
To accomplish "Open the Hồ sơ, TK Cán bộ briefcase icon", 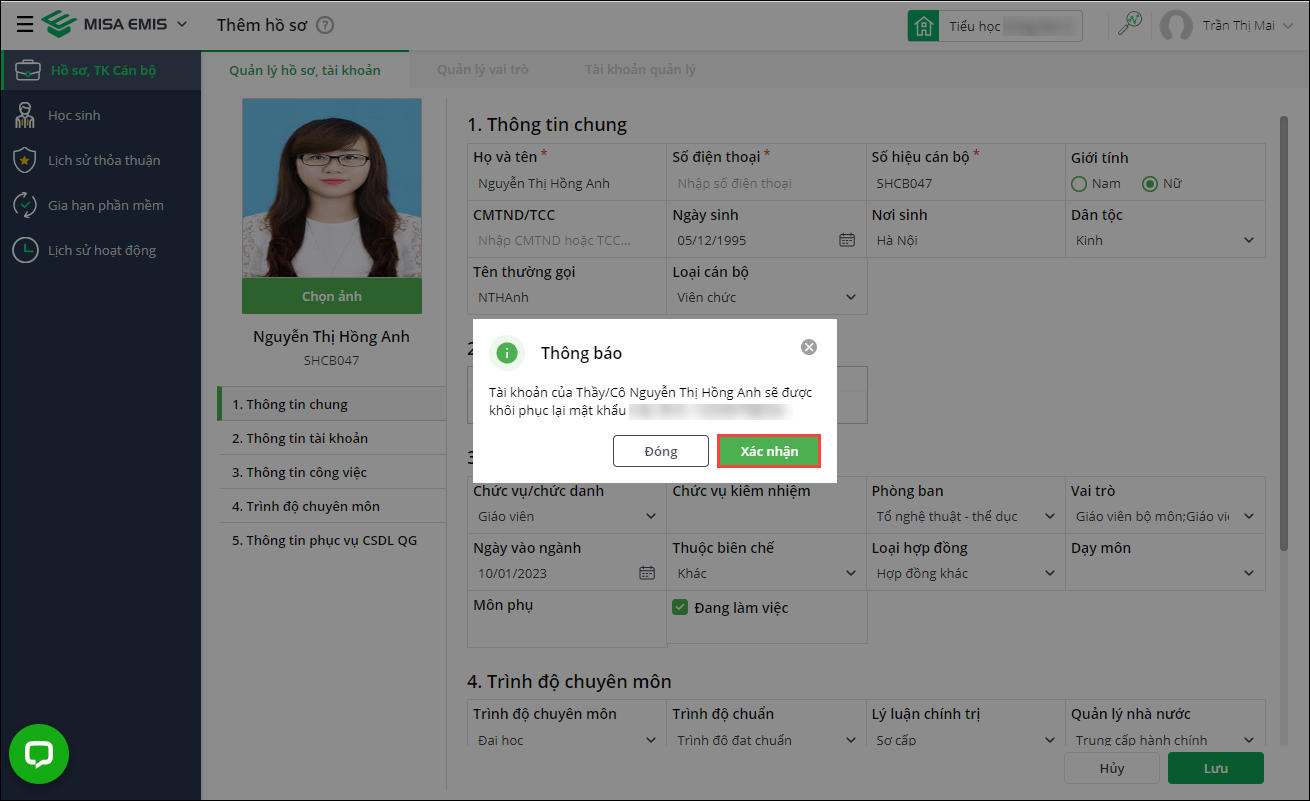I will (27, 70).
